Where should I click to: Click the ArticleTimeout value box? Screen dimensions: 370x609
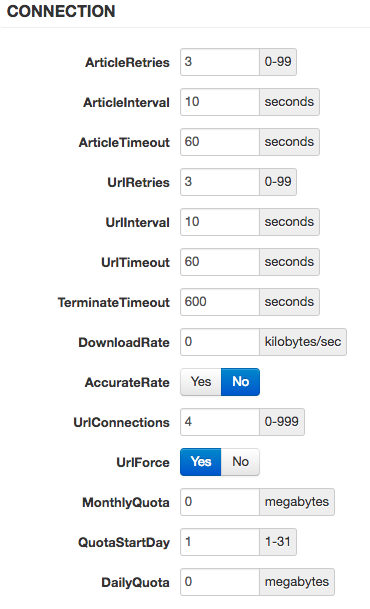coord(220,142)
